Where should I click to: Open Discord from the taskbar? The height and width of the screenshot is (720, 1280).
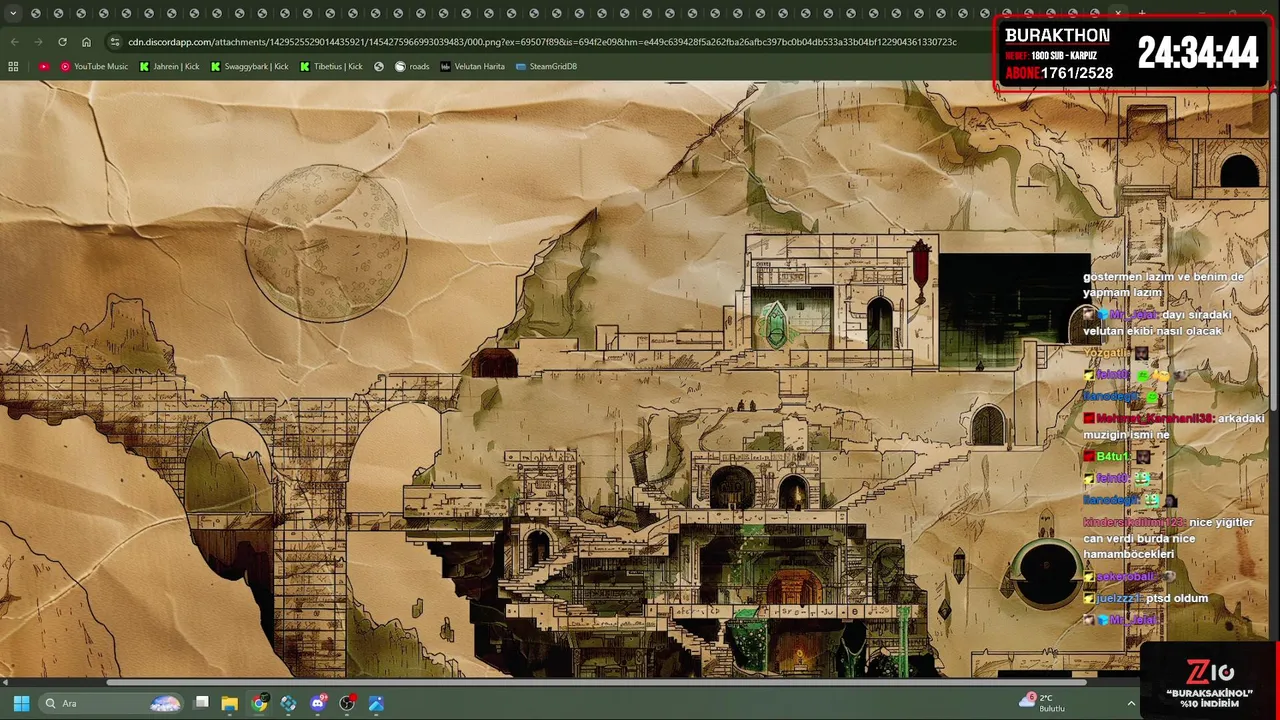(x=318, y=703)
